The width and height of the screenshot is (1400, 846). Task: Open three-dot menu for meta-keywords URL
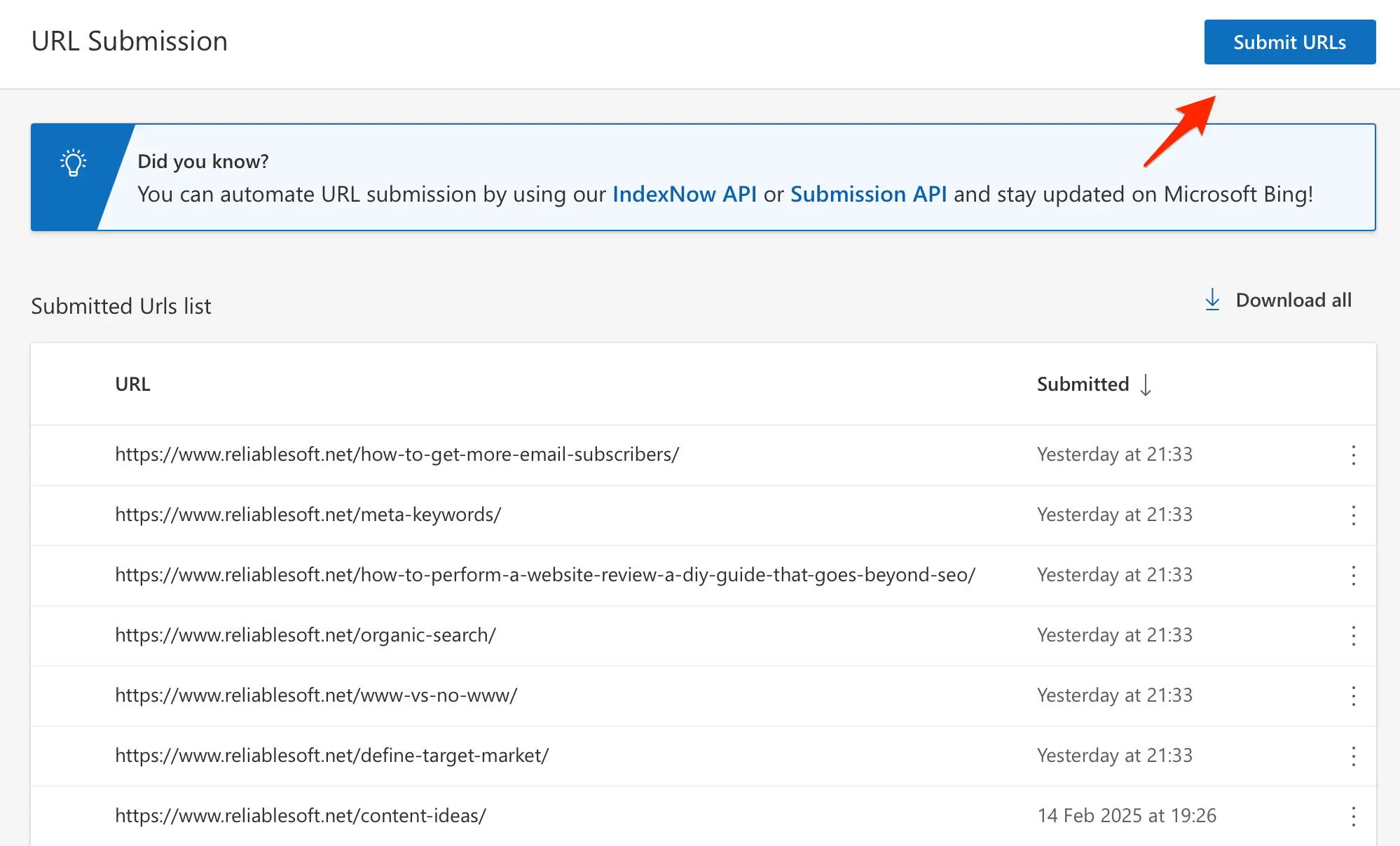click(1353, 515)
